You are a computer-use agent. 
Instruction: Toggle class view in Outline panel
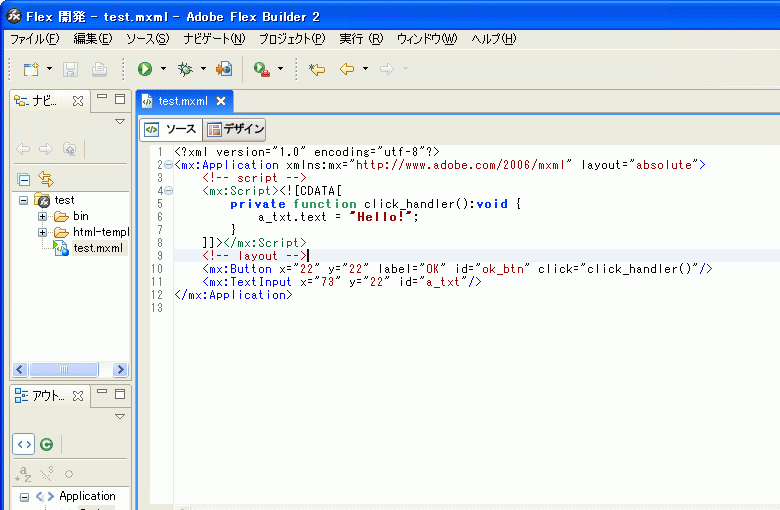coord(47,444)
